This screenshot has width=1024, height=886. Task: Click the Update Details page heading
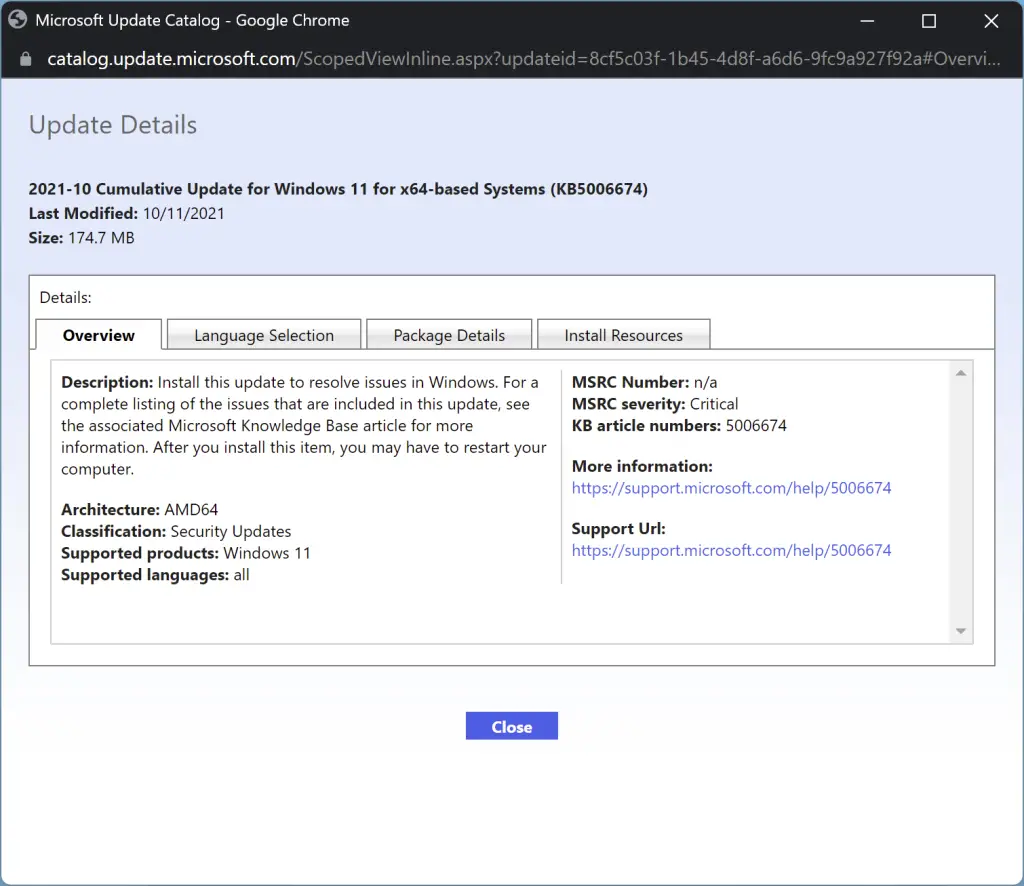click(112, 125)
